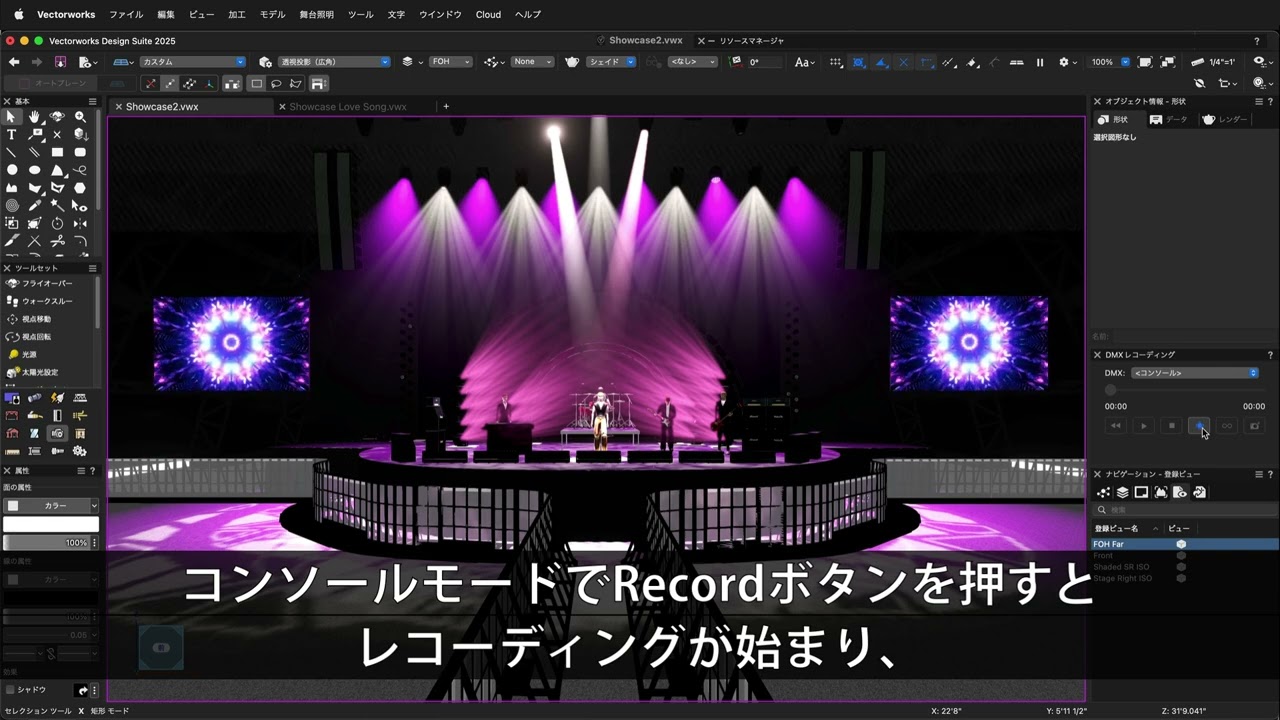The image size is (1280, 720).
Task: Activate the pan (hand) tool
Action: [x=34, y=116]
